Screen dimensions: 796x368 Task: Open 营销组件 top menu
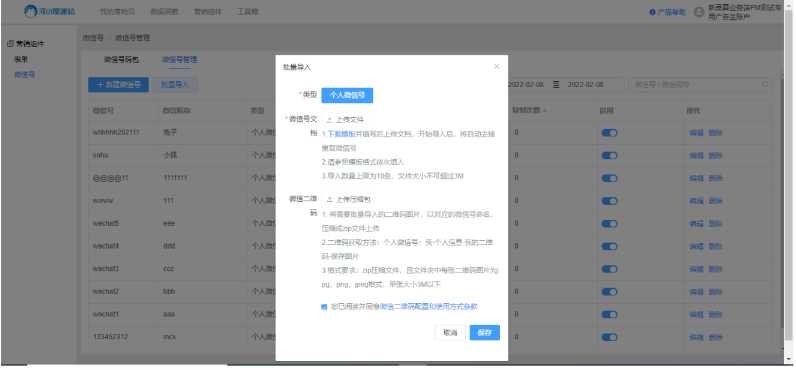click(208, 12)
